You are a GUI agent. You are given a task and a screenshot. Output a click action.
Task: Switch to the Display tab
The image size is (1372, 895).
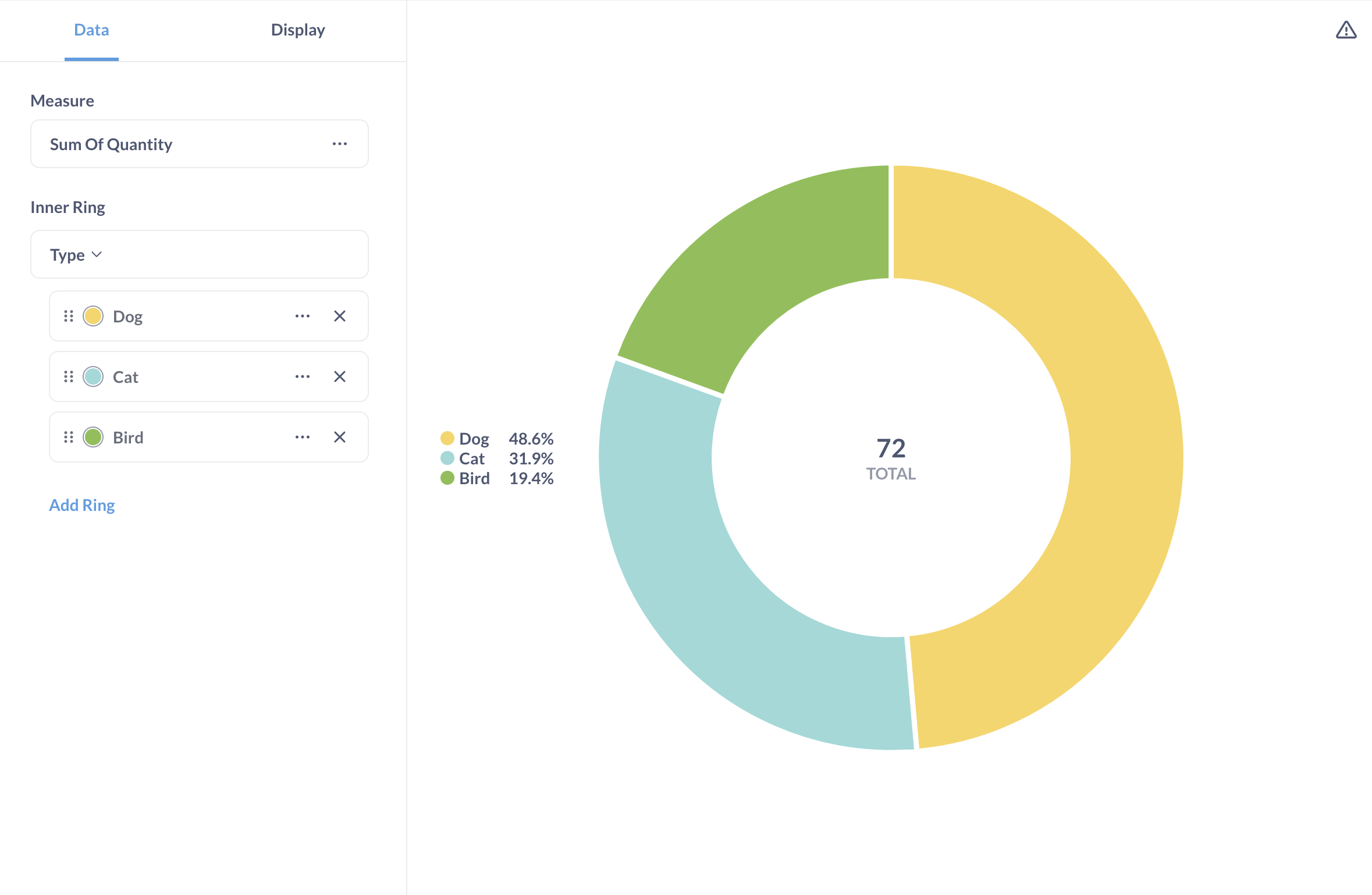pos(298,30)
